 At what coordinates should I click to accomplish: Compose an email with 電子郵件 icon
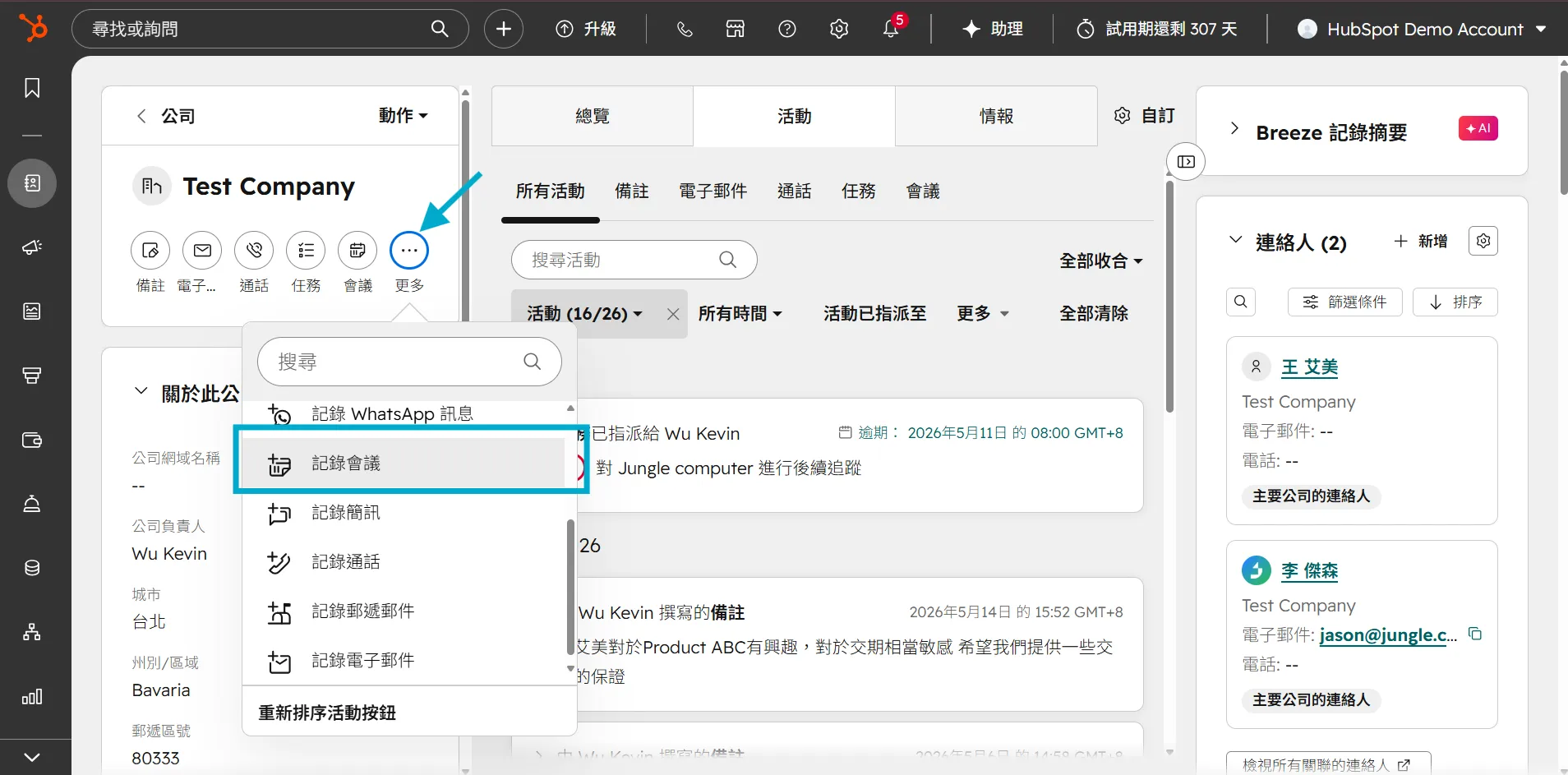[202, 250]
